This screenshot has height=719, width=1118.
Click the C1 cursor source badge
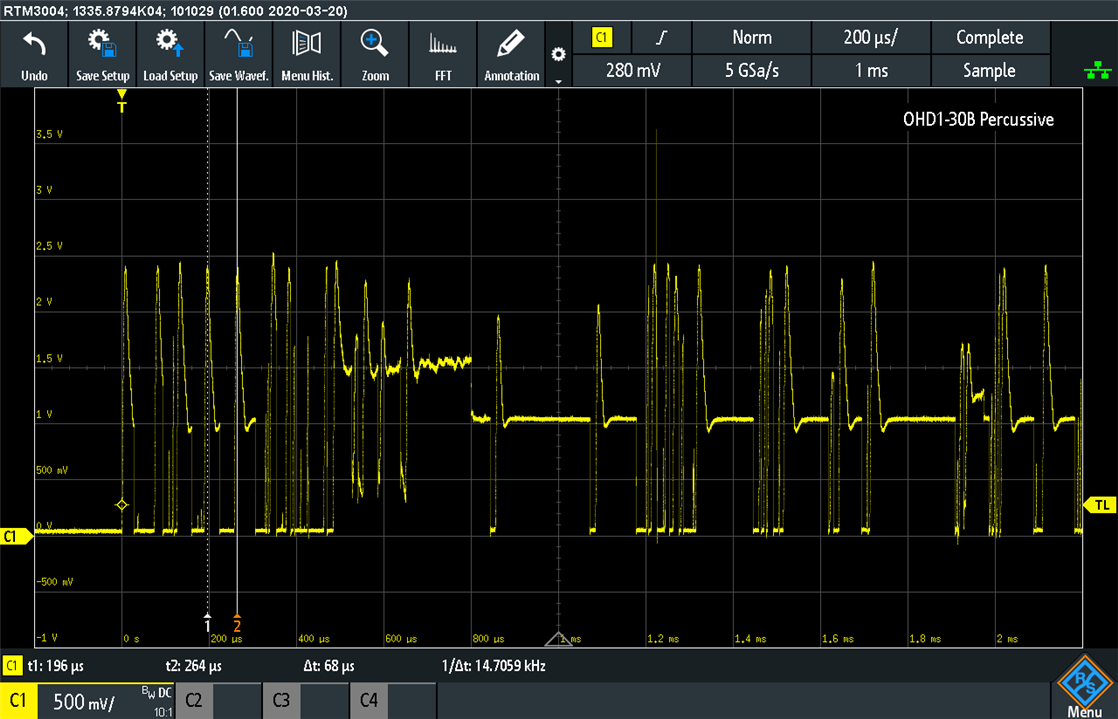tap(12, 666)
